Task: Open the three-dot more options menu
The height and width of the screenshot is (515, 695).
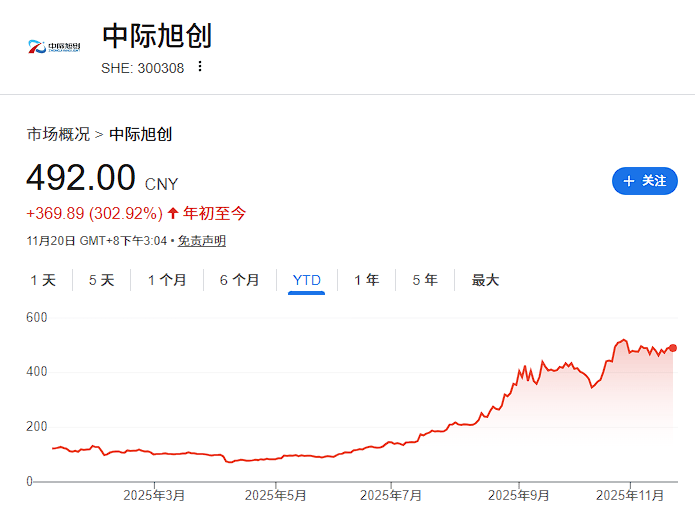Action: [x=200, y=67]
